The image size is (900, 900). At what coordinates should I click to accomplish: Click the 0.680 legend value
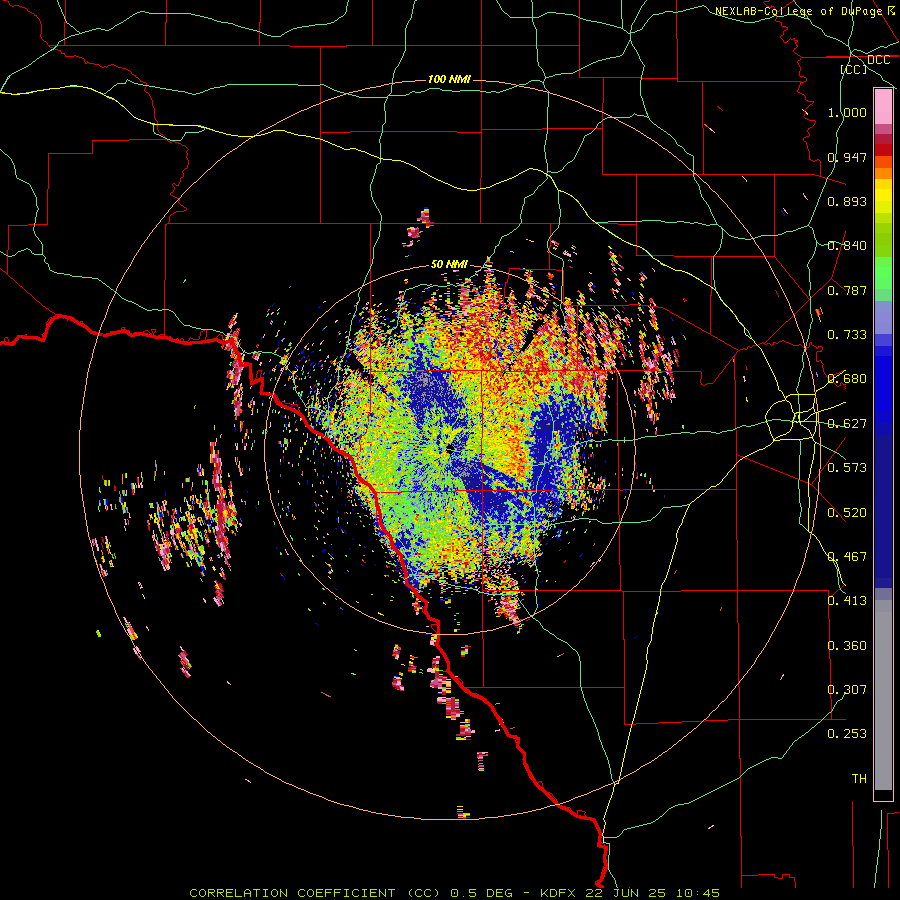847,379
